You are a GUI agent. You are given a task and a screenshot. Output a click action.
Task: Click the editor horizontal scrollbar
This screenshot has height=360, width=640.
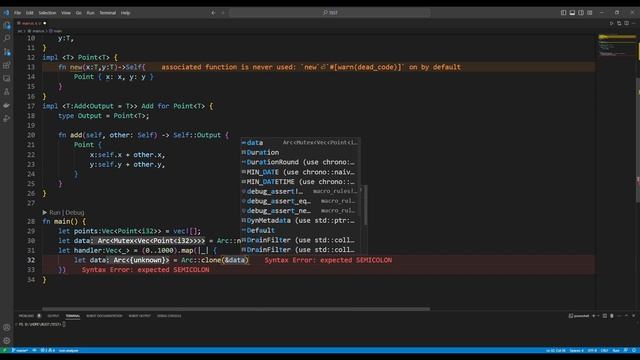point(236,309)
